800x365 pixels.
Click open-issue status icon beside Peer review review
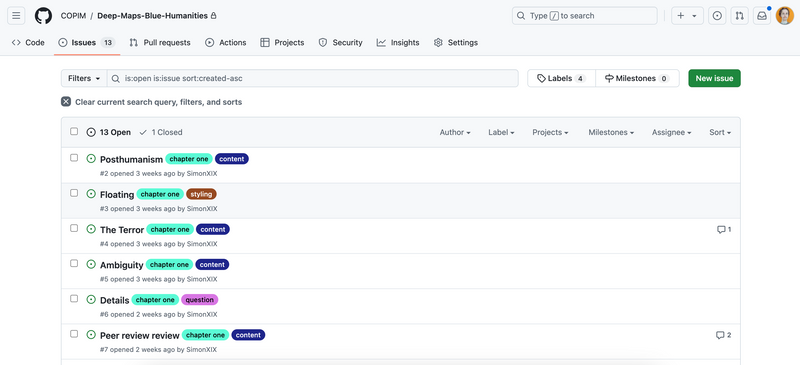[x=91, y=335]
